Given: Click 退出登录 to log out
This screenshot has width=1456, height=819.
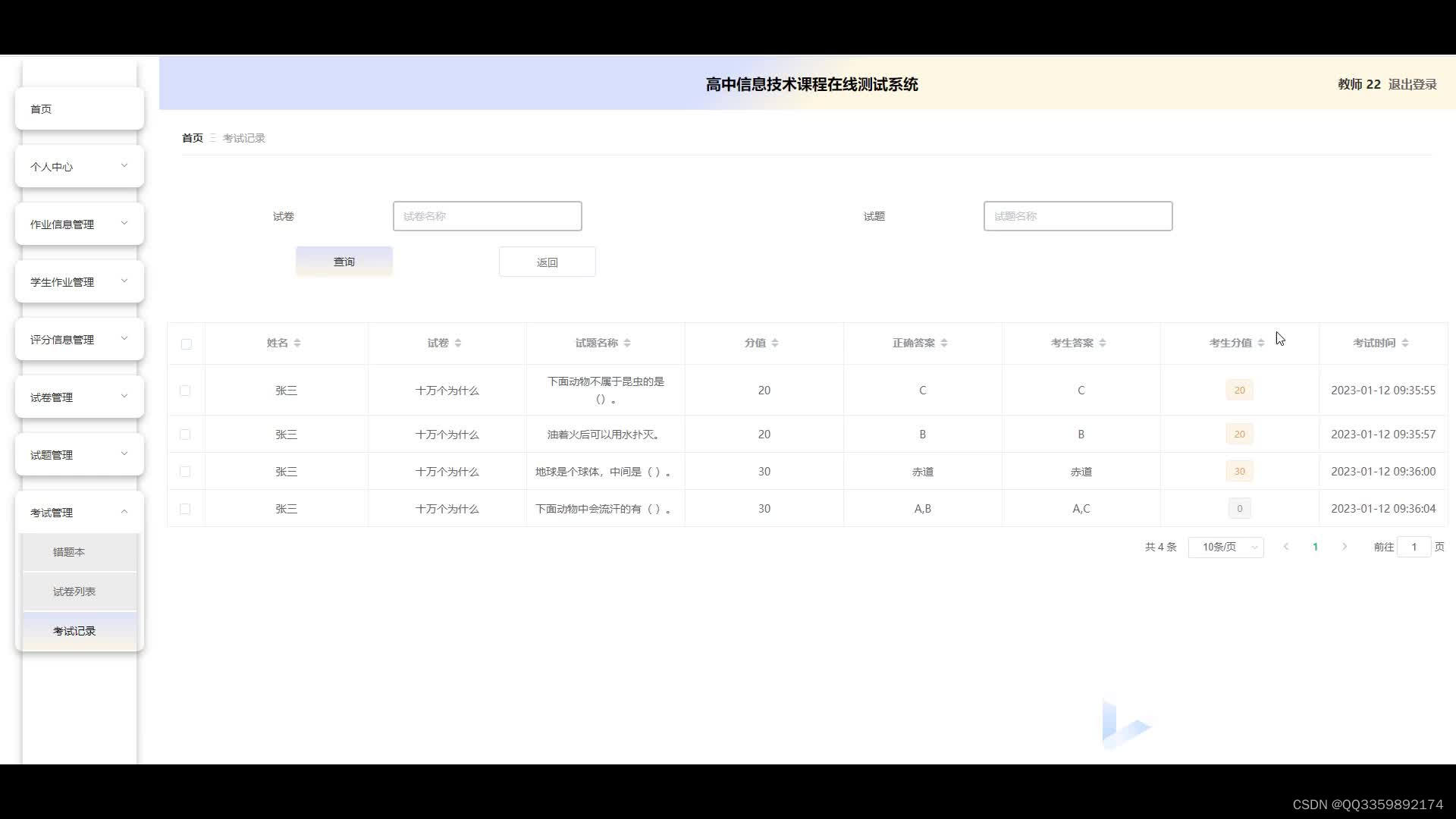Looking at the screenshot, I should (x=1412, y=84).
